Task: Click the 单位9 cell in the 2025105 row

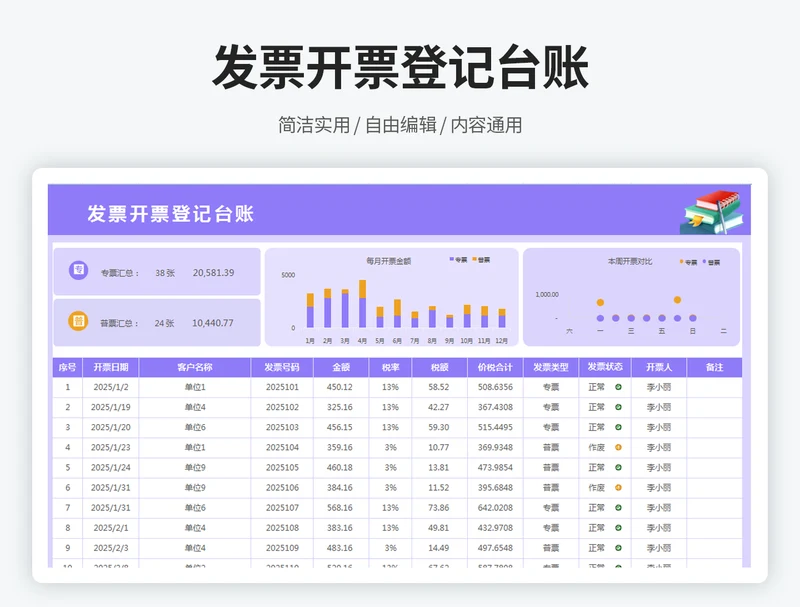Action: point(195,467)
